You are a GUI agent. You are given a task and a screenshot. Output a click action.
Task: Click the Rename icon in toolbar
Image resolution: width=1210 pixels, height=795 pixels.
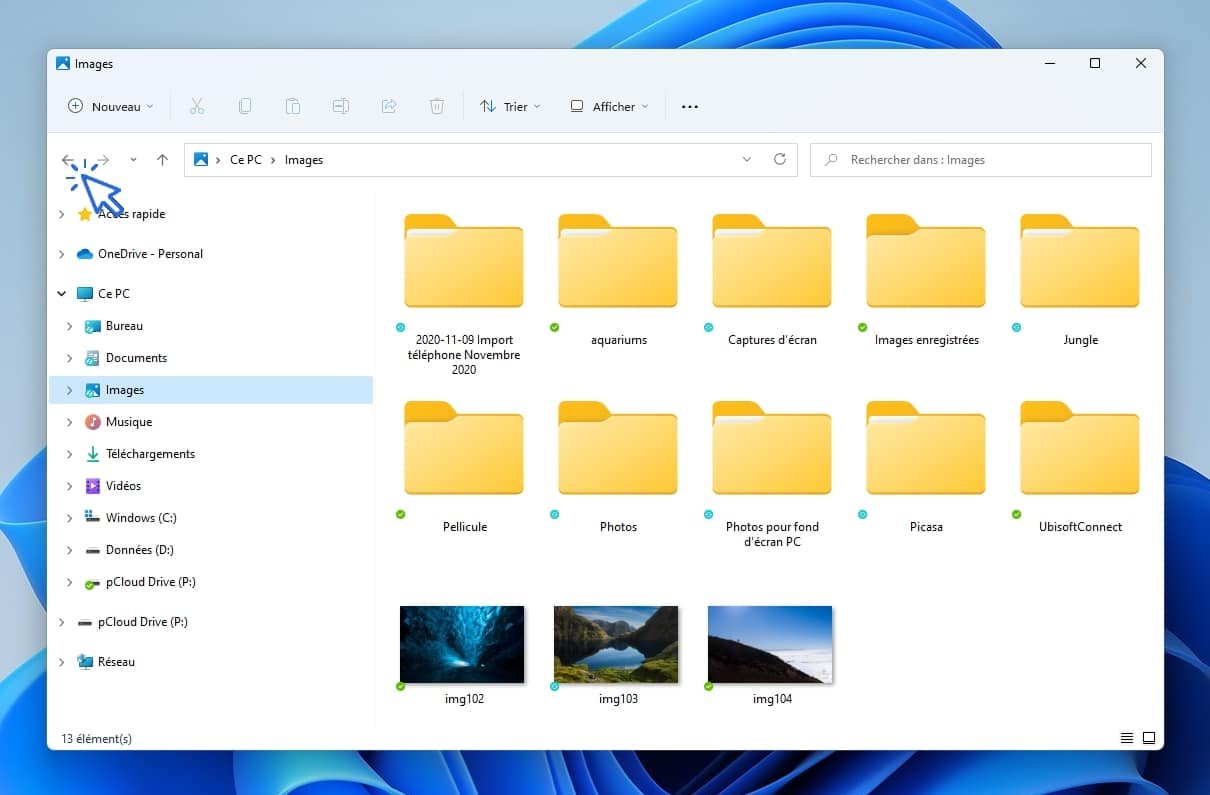341,106
